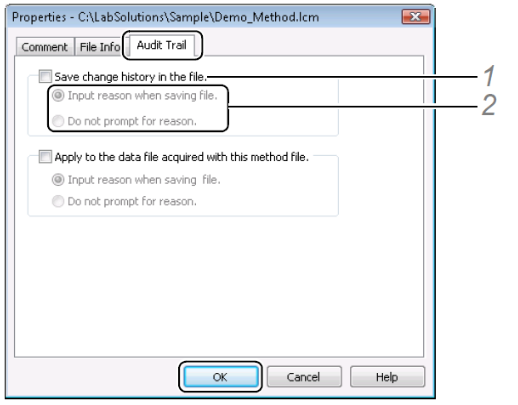Open Help for this dialog

point(387,377)
